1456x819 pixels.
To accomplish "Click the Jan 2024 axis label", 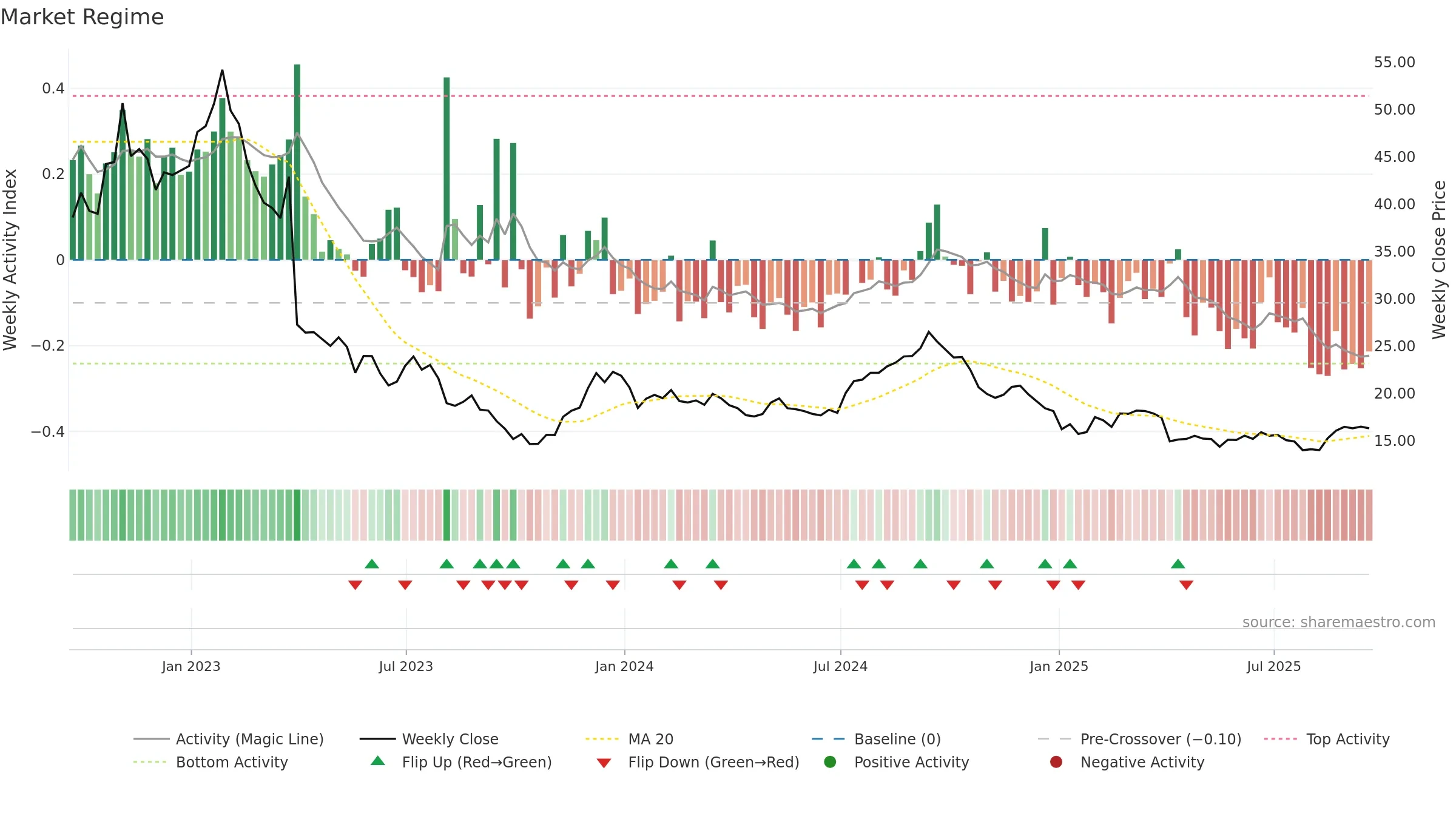I will coord(624,666).
